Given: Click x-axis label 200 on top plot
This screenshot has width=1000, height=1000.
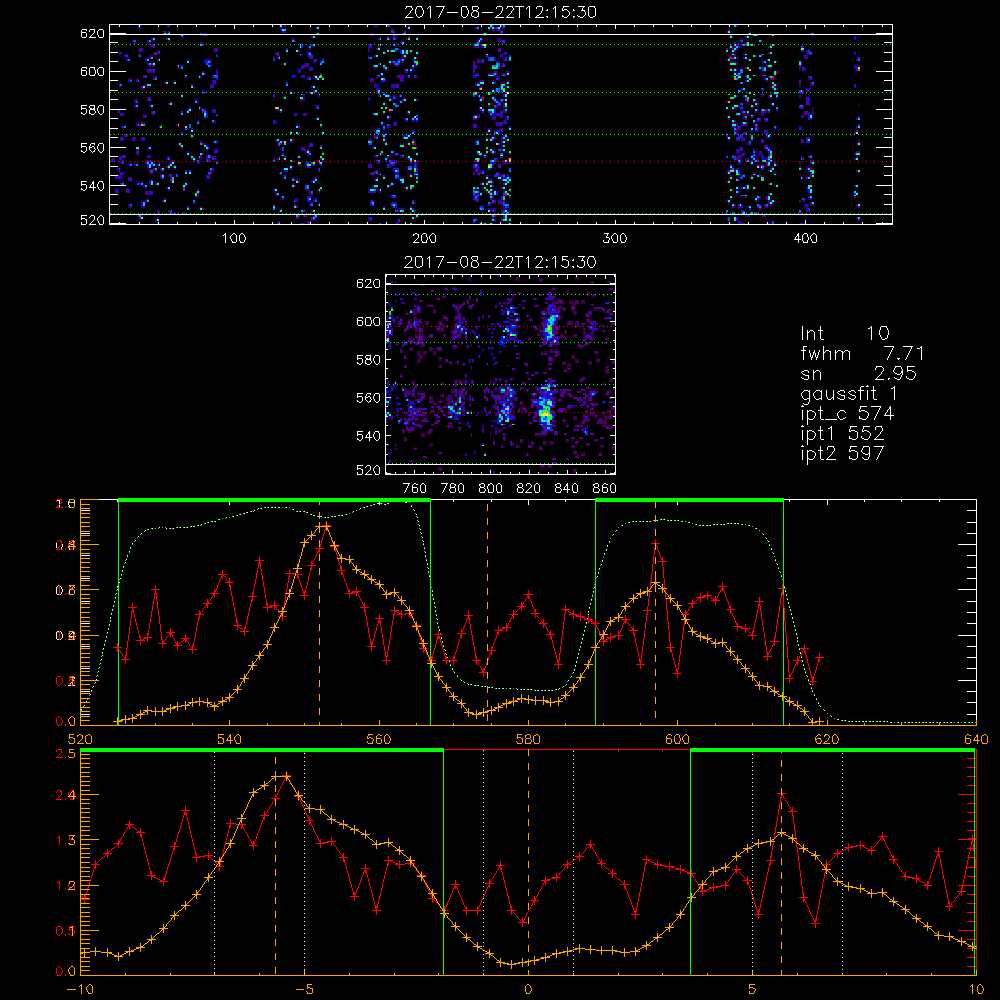Looking at the screenshot, I should tap(424, 239).
